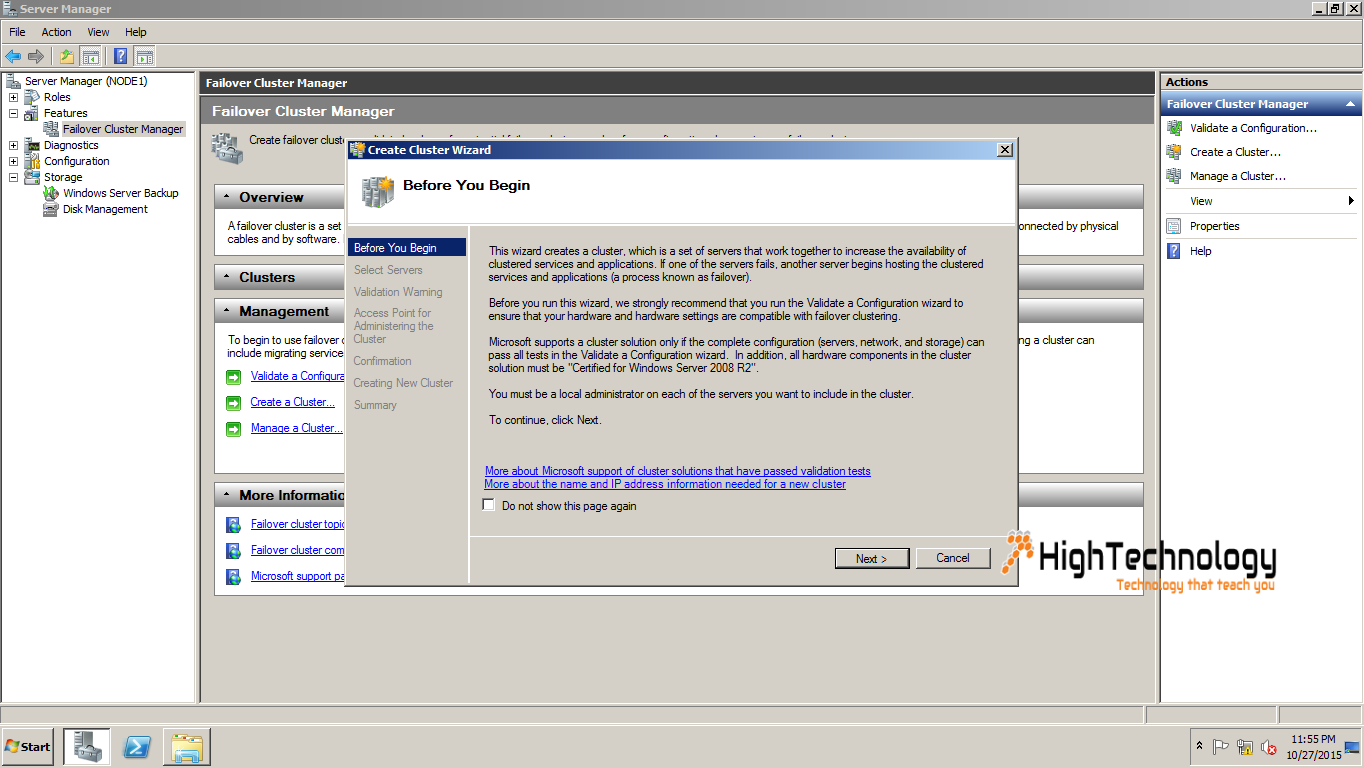The height and width of the screenshot is (768, 1364).
Task: Click green arrow icon beside Create a Cluster link
Action: pos(233,403)
